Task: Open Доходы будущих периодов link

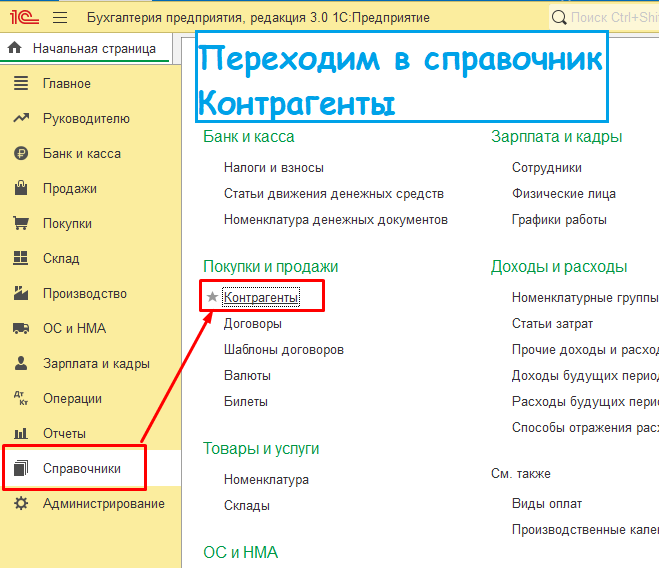Action: pyautogui.click(x=585, y=375)
